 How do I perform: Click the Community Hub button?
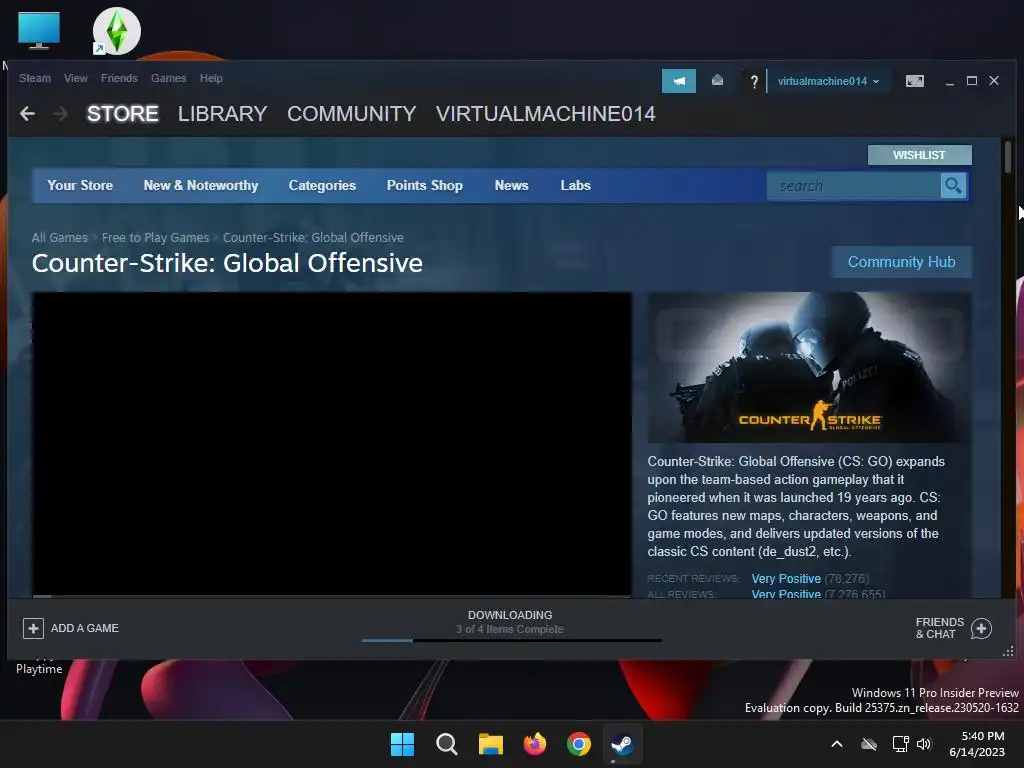(901, 262)
